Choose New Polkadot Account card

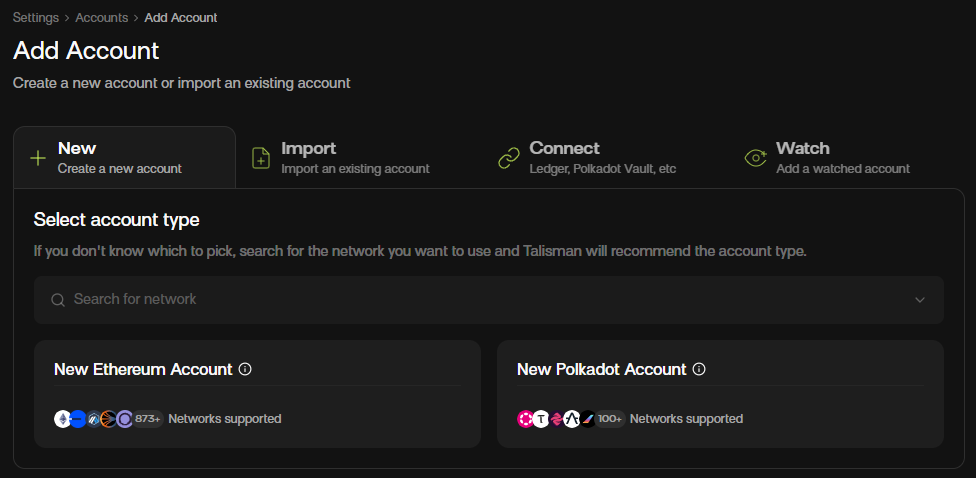coord(720,393)
